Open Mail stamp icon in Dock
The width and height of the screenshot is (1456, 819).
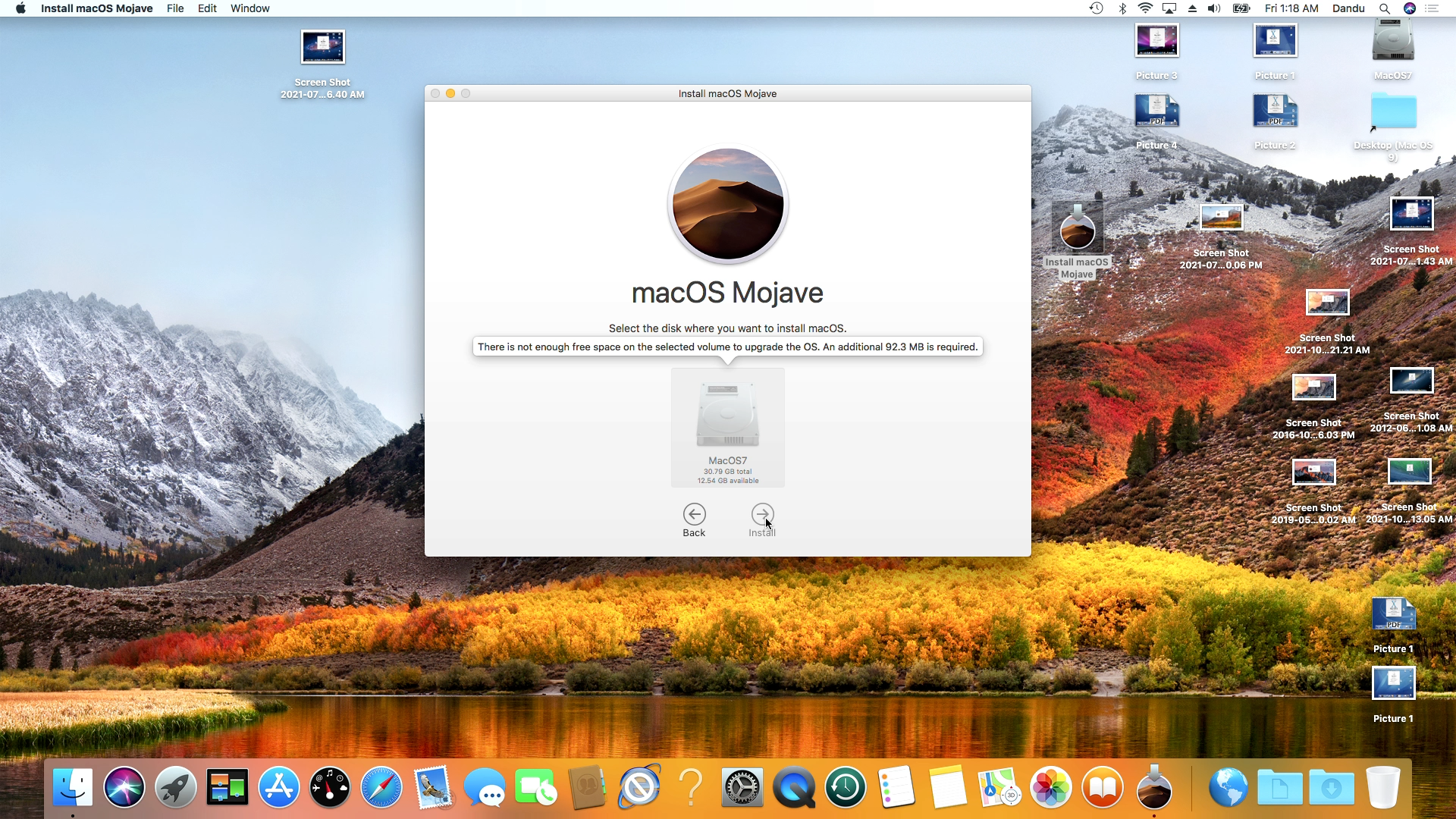pyautogui.click(x=433, y=787)
